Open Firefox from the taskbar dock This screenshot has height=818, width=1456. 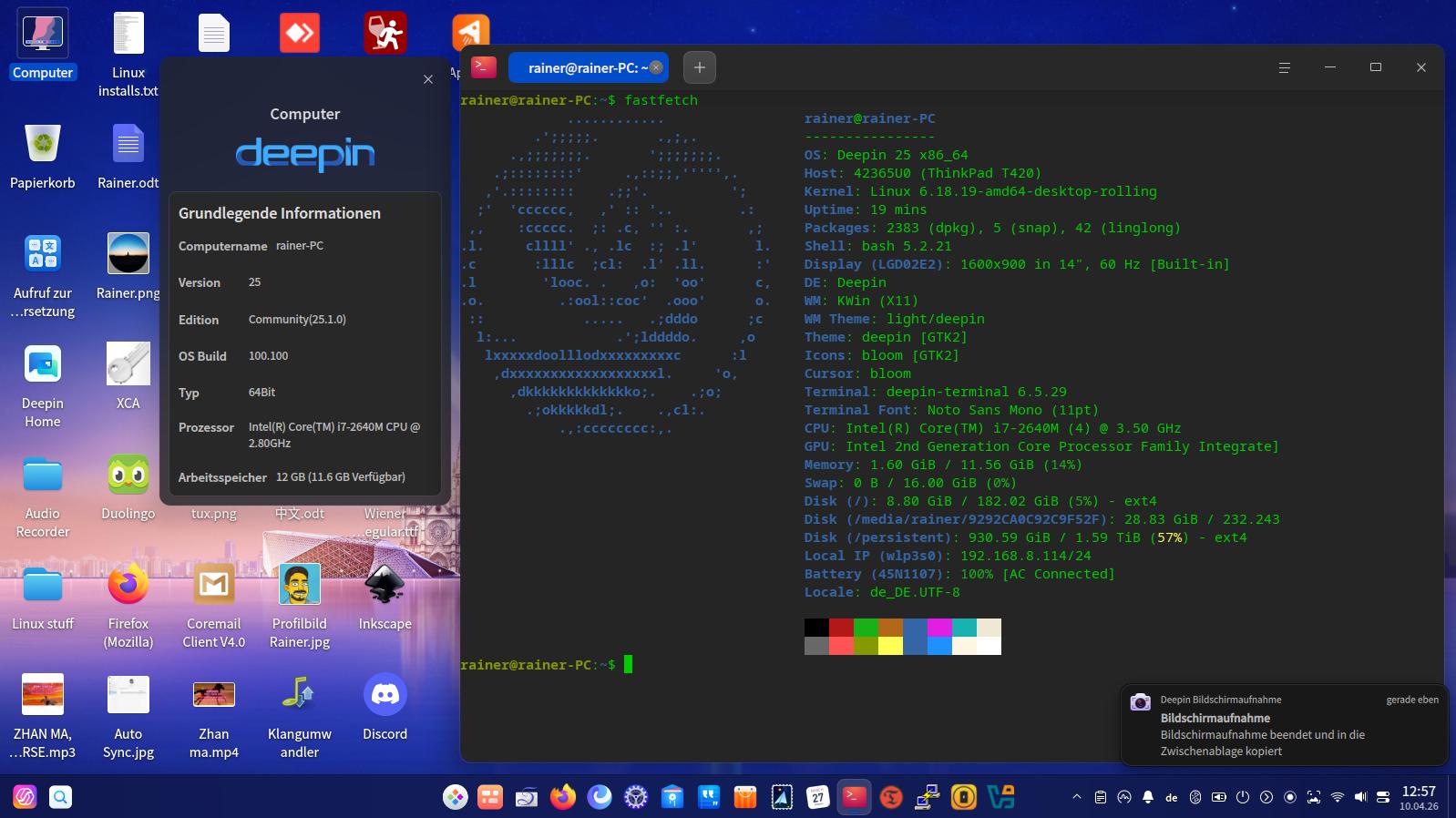pyautogui.click(x=563, y=797)
